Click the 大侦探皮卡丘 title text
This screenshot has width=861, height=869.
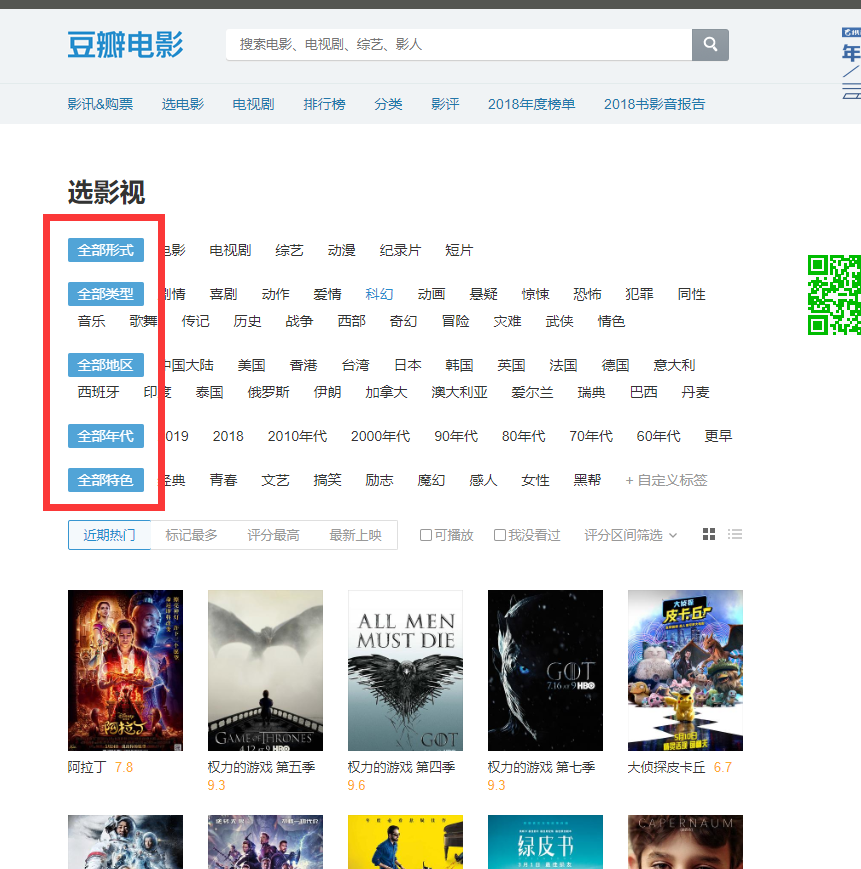tap(667, 767)
